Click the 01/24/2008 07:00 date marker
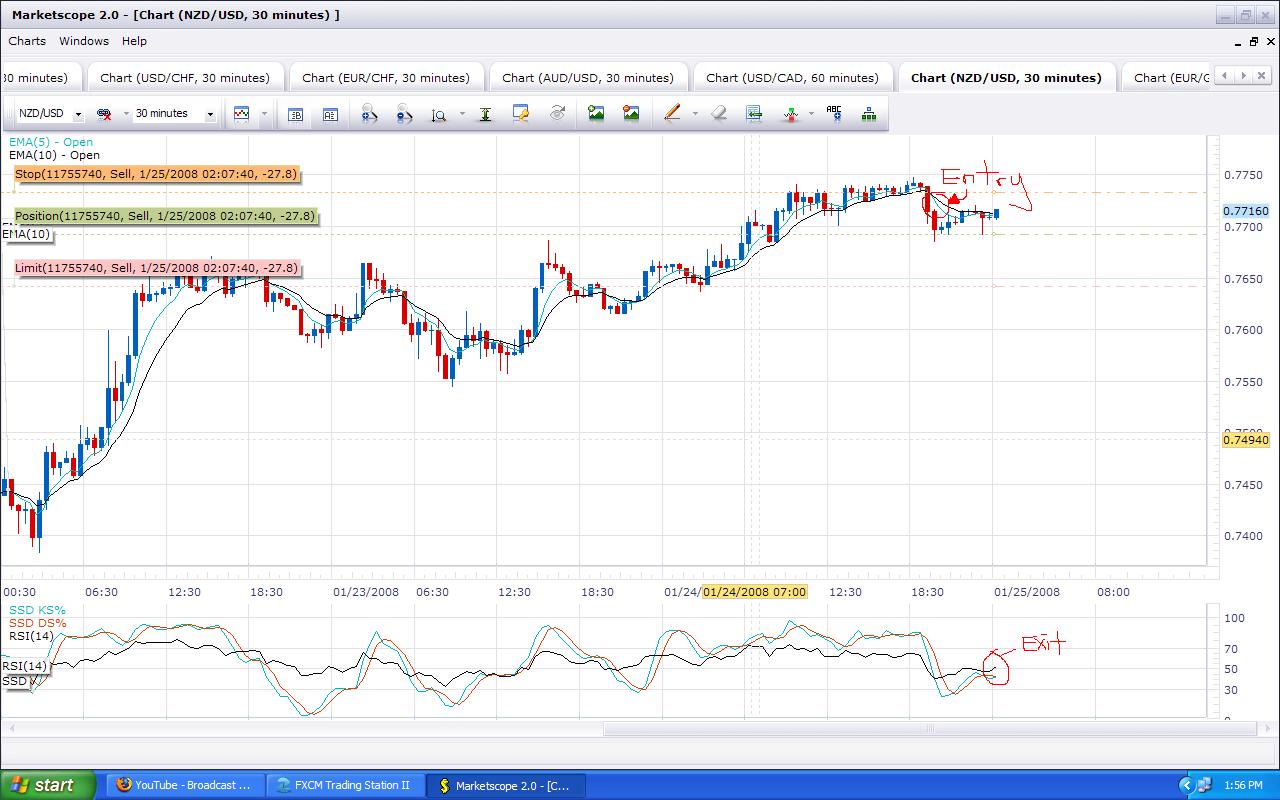 [754, 592]
